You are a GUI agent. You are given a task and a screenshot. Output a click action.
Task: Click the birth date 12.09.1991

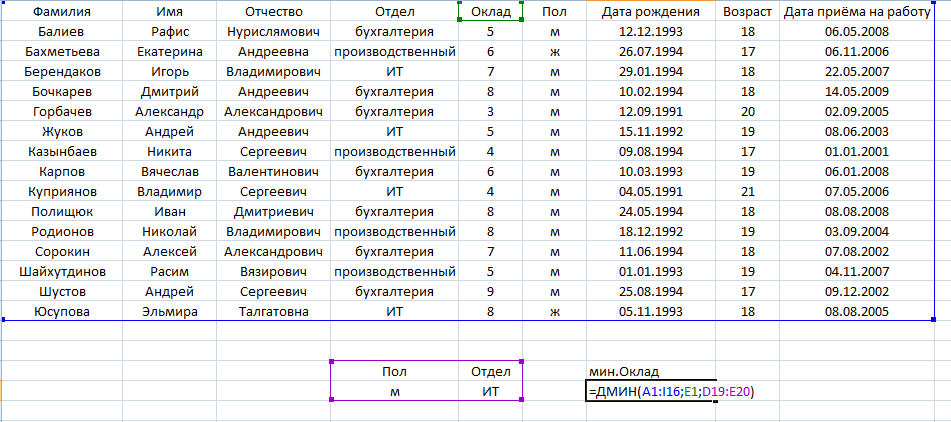coord(651,112)
